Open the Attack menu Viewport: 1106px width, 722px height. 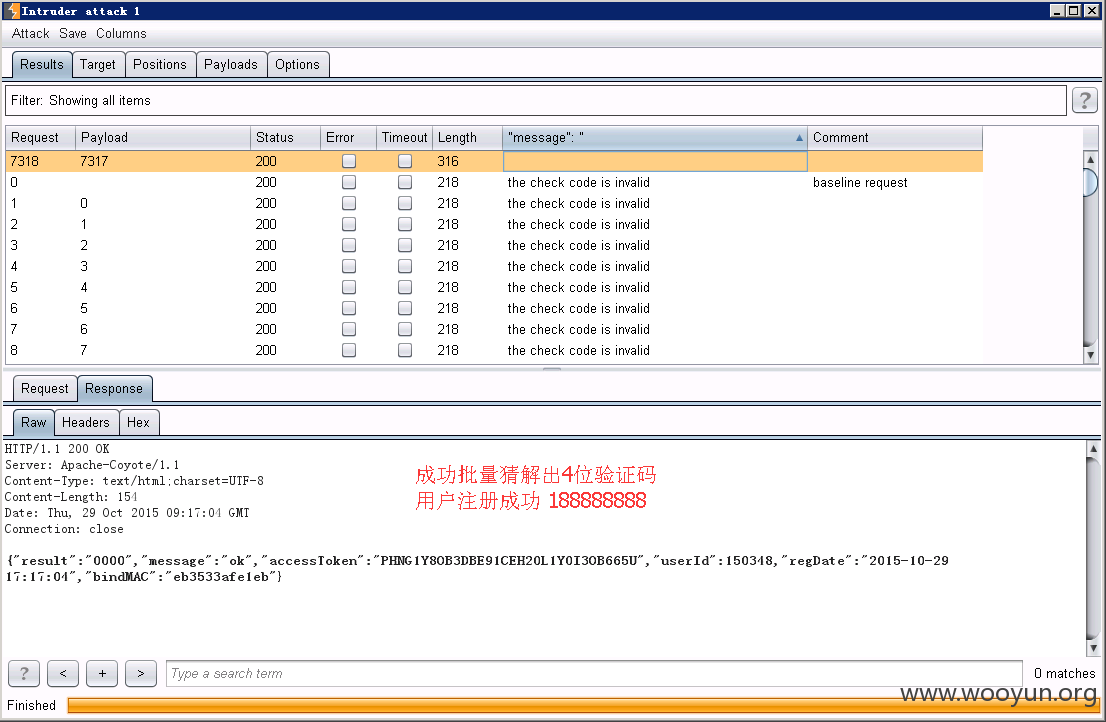tap(30, 33)
